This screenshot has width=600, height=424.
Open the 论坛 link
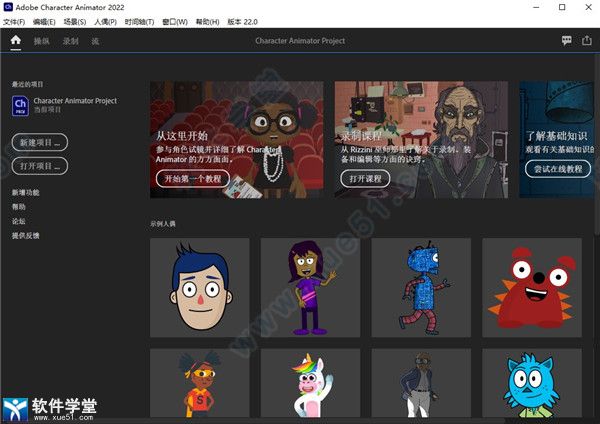(x=18, y=221)
